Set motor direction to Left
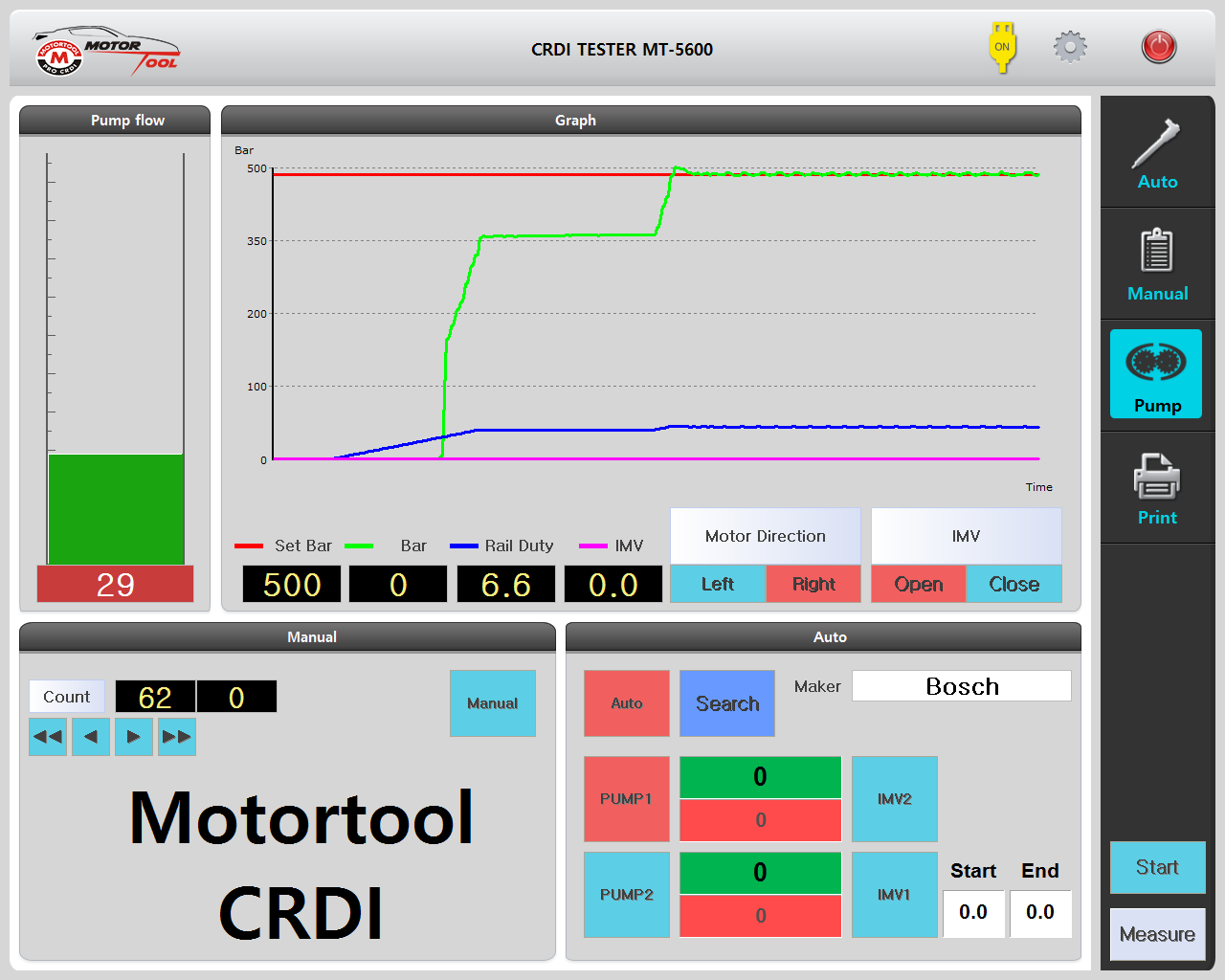This screenshot has height=980, width=1225. point(718,584)
